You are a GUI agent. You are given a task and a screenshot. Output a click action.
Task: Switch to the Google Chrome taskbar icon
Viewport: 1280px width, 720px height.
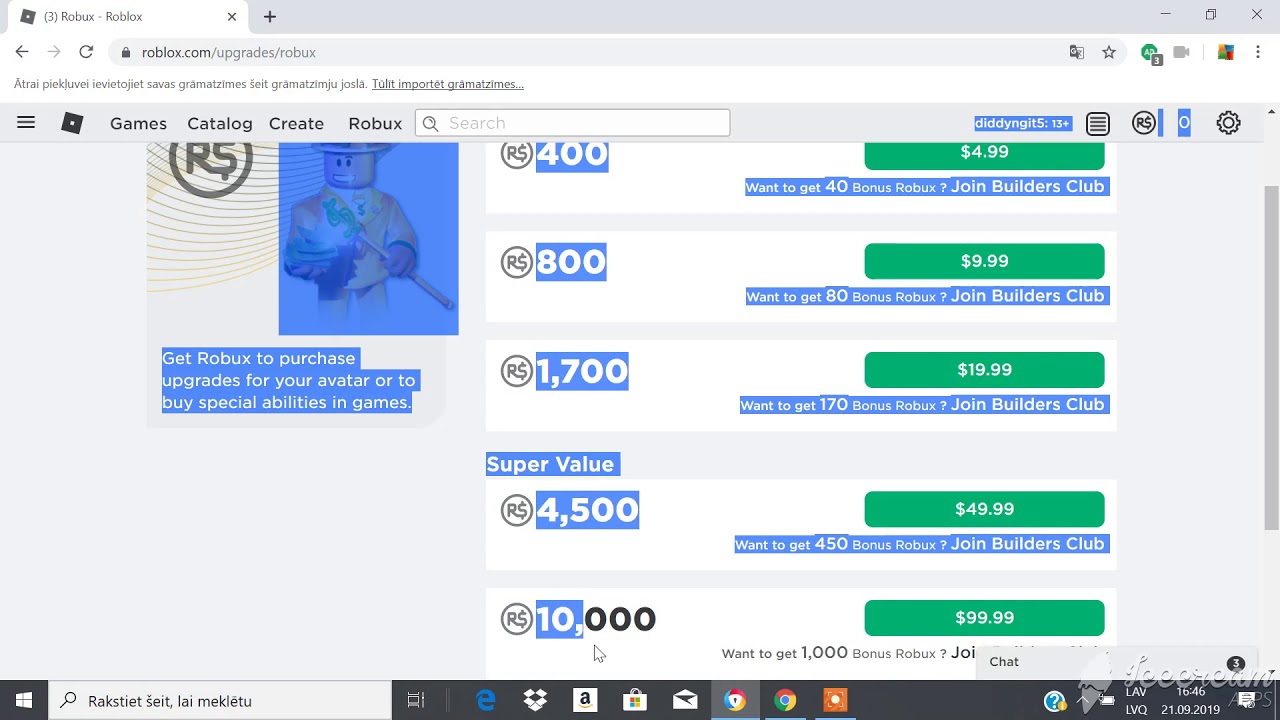point(785,701)
